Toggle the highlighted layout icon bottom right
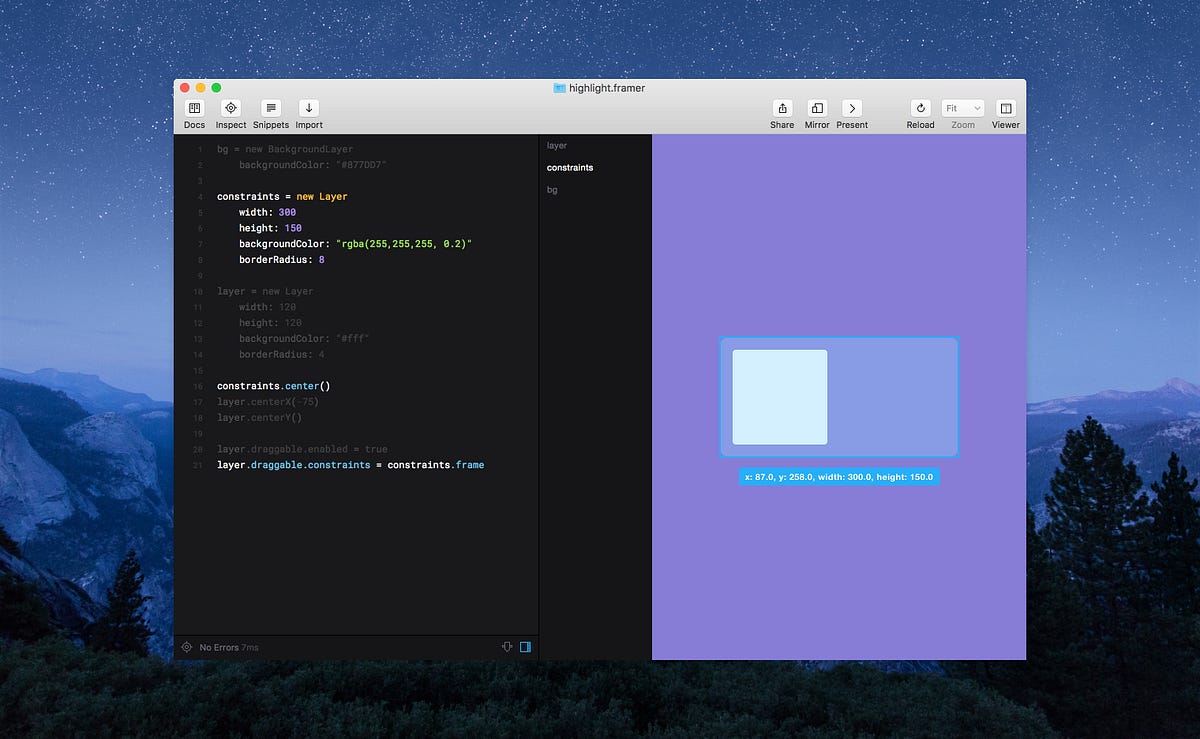 pos(525,647)
